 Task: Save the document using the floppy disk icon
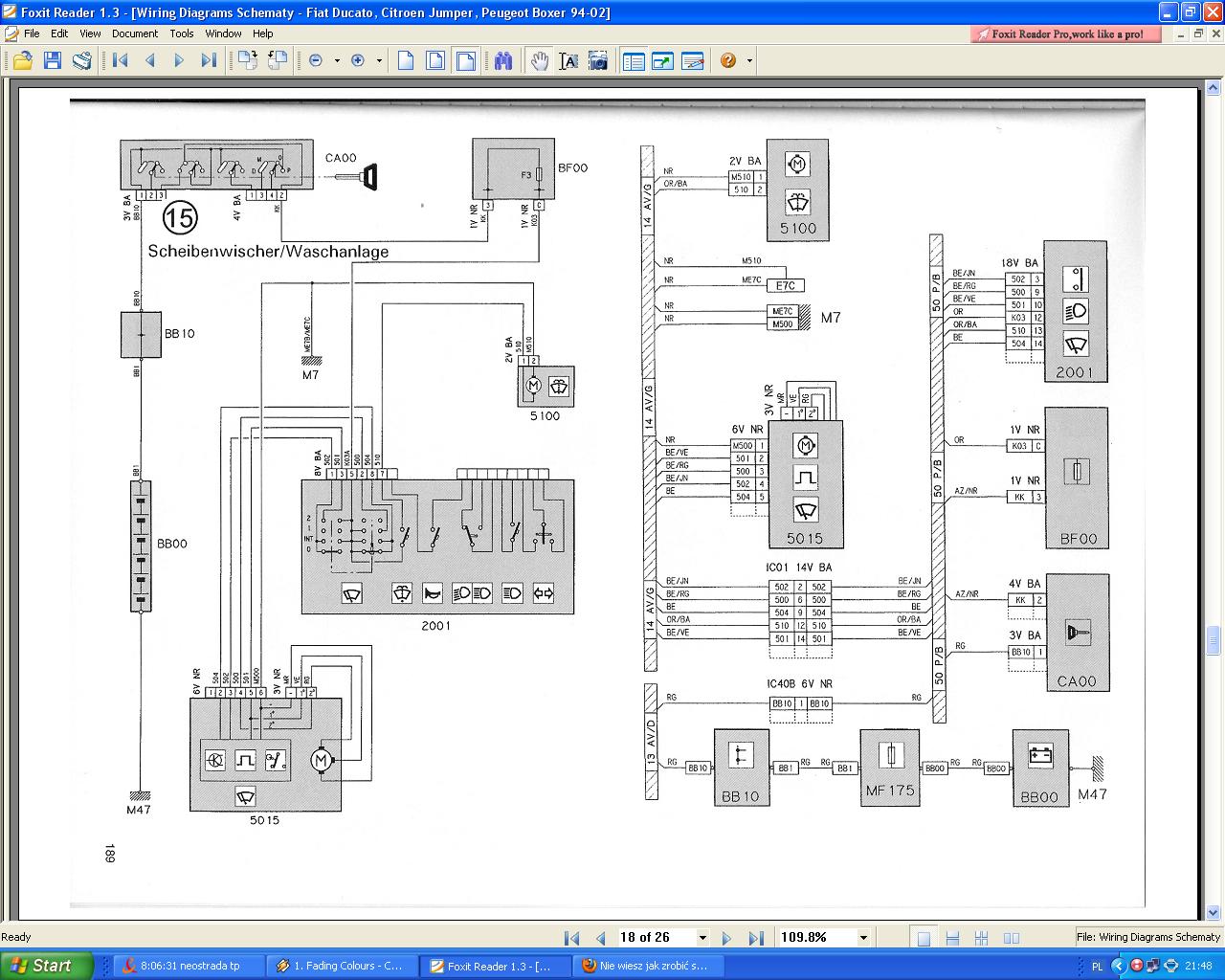click(x=52, y=61)
